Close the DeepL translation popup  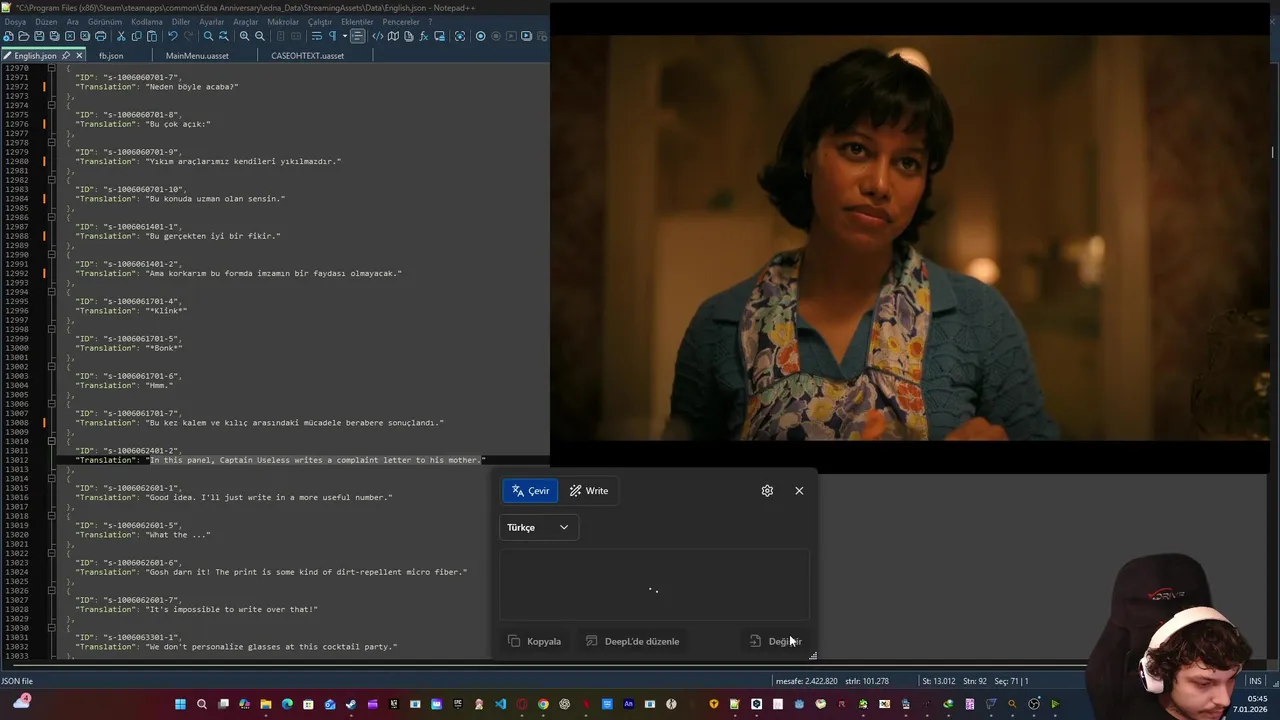click(799, 491)
